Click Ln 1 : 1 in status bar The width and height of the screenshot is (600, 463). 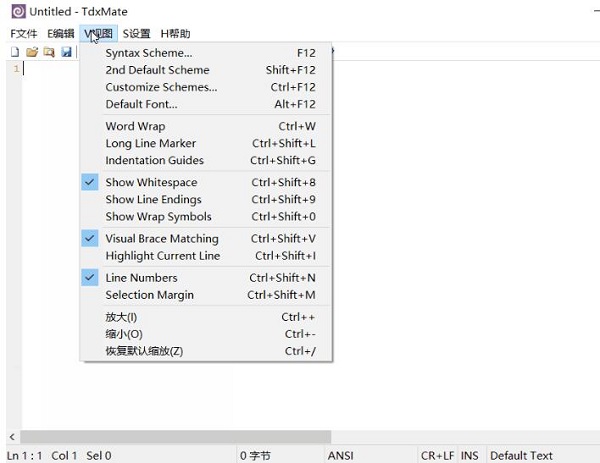(x=24, y=456)
